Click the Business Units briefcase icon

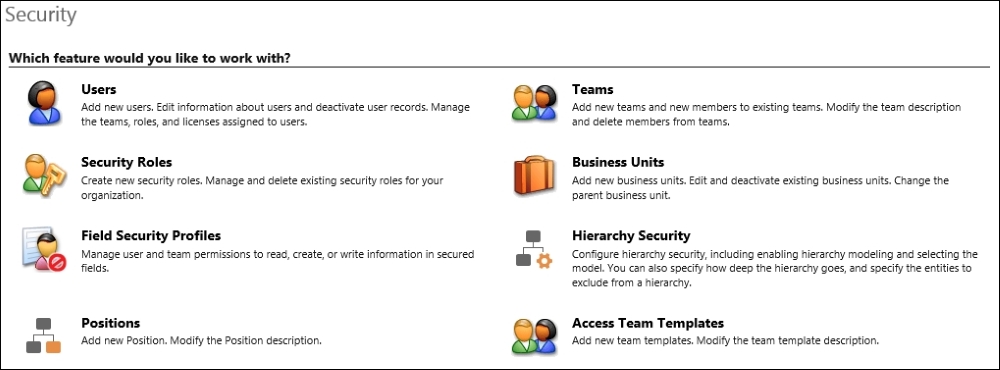pos(534,174)
